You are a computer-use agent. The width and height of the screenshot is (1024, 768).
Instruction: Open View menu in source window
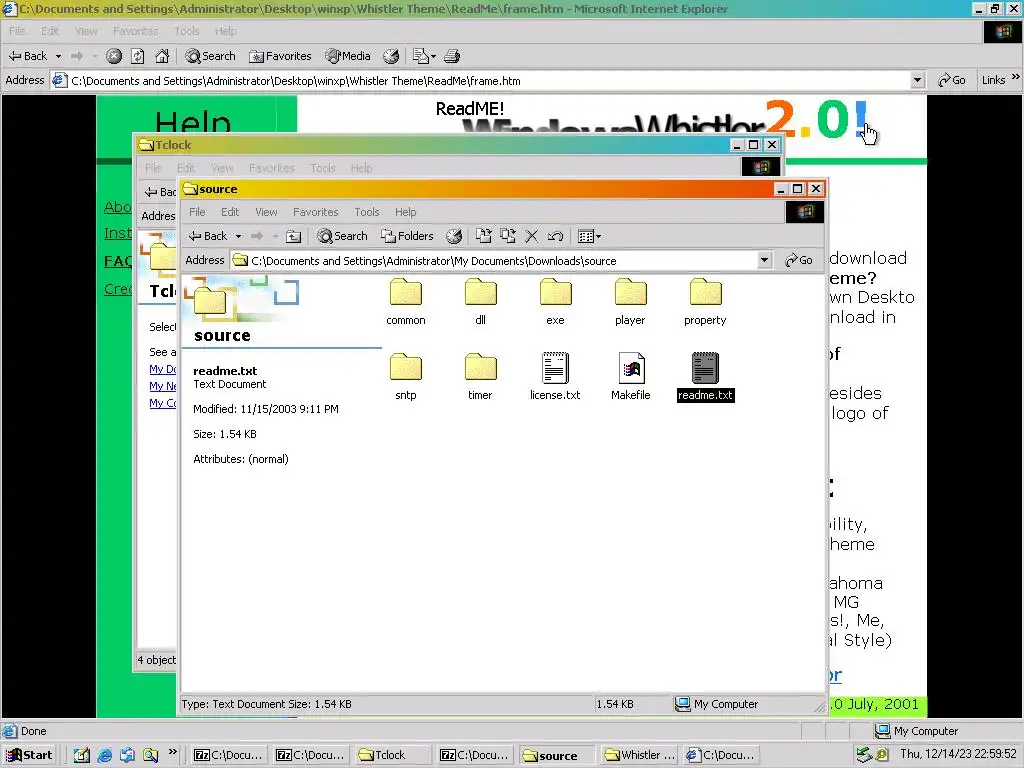click(x=266, y=212)
